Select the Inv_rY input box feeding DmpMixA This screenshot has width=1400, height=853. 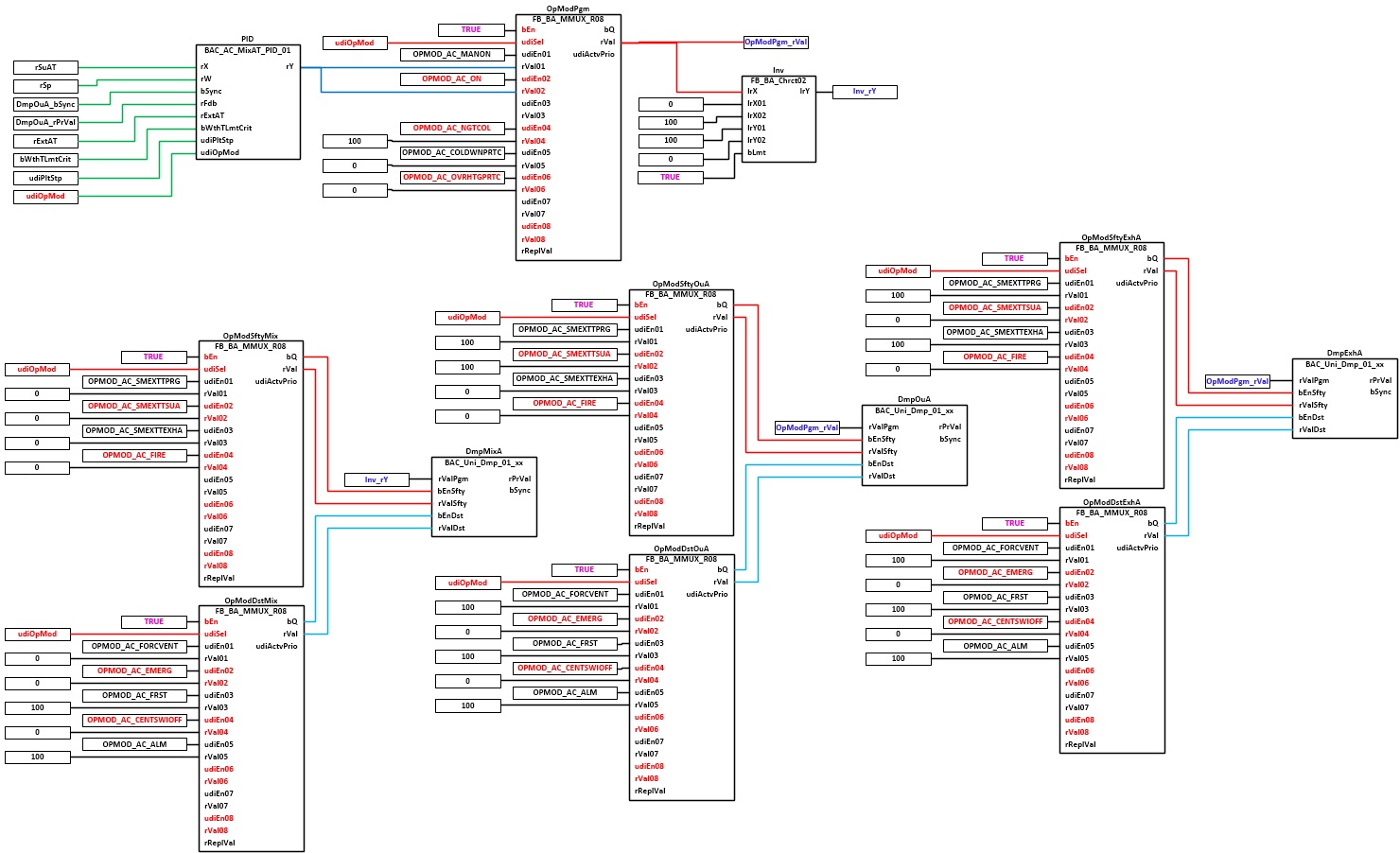coord(376,480)
